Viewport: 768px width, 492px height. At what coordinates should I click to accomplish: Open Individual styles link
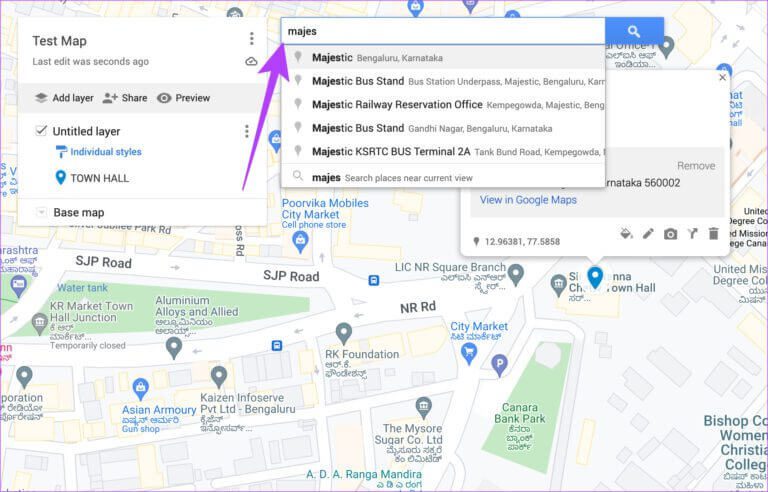(x=106, y=152)
